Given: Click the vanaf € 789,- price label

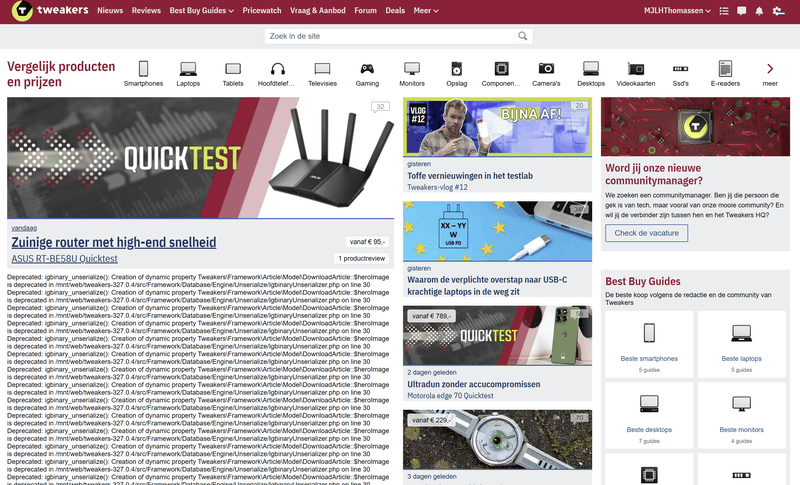Looking at the screenshot, I should (432, 316).
